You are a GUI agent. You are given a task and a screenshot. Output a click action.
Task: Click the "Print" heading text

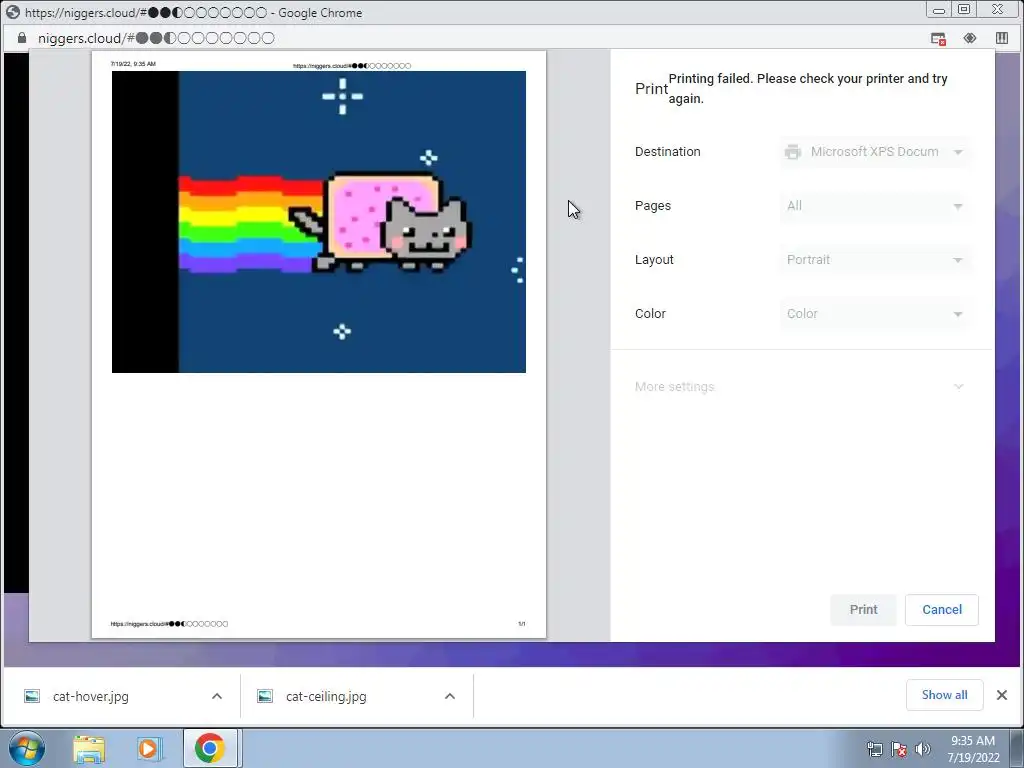(x=651, y=89)
